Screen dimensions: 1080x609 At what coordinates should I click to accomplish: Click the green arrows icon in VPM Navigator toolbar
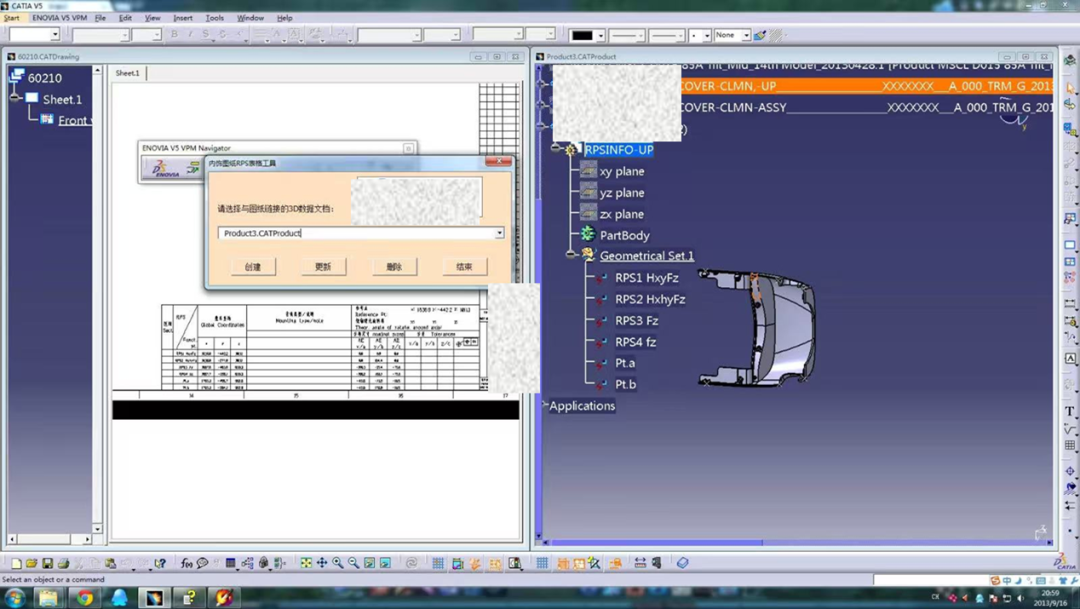(193, 168)
